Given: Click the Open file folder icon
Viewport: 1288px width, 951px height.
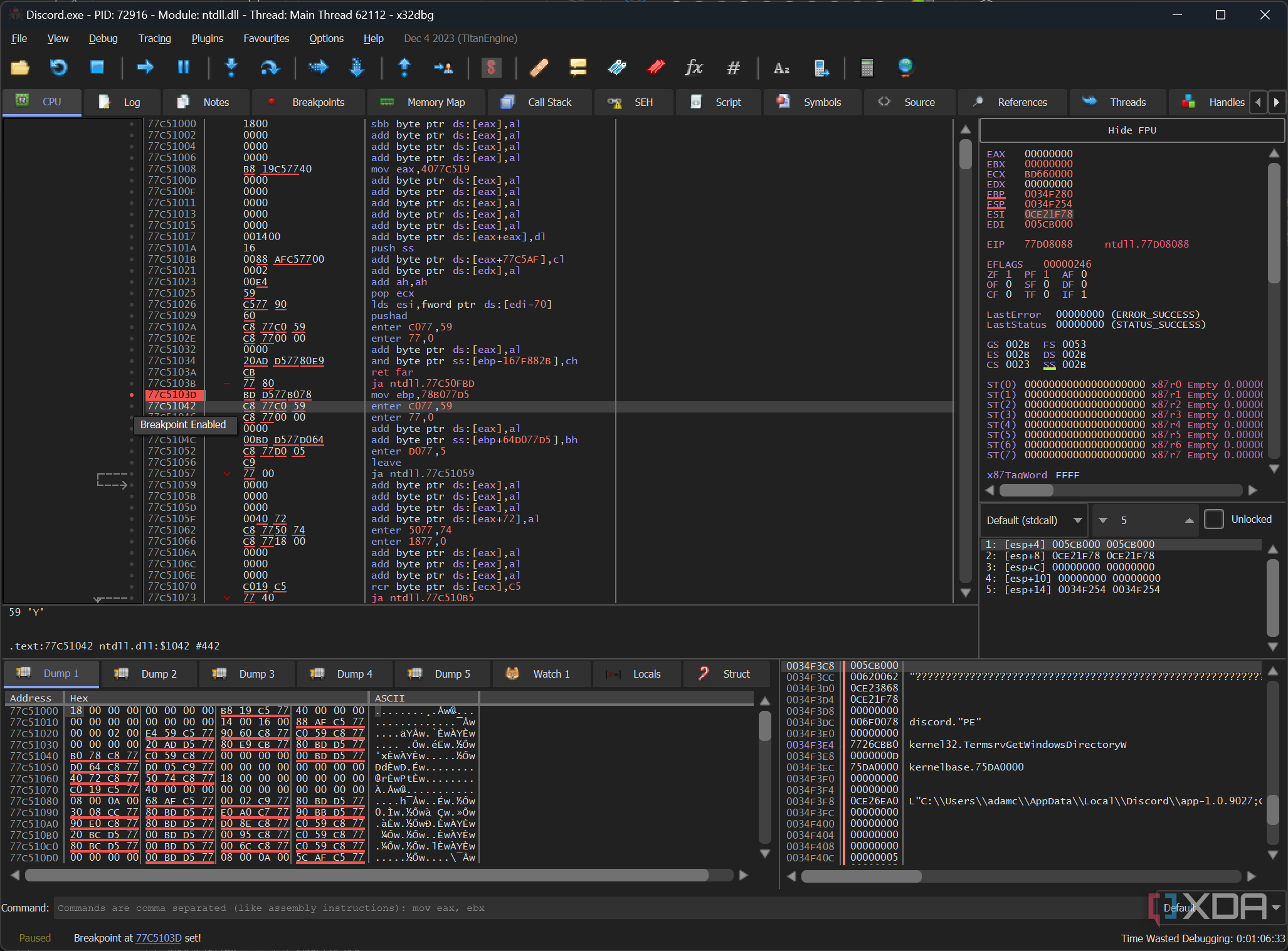Looking at the screenshot, I should [20, 67].
